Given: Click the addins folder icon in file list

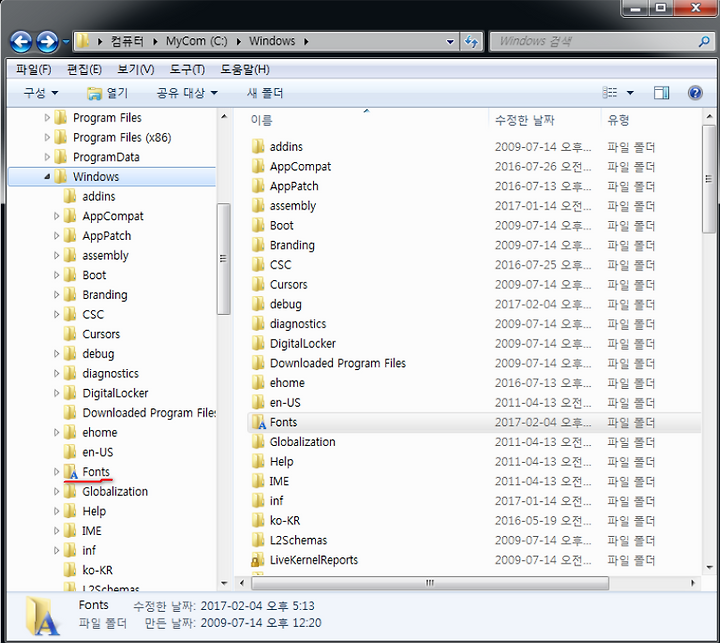Looking at the screenshot, I should [259, 147].
